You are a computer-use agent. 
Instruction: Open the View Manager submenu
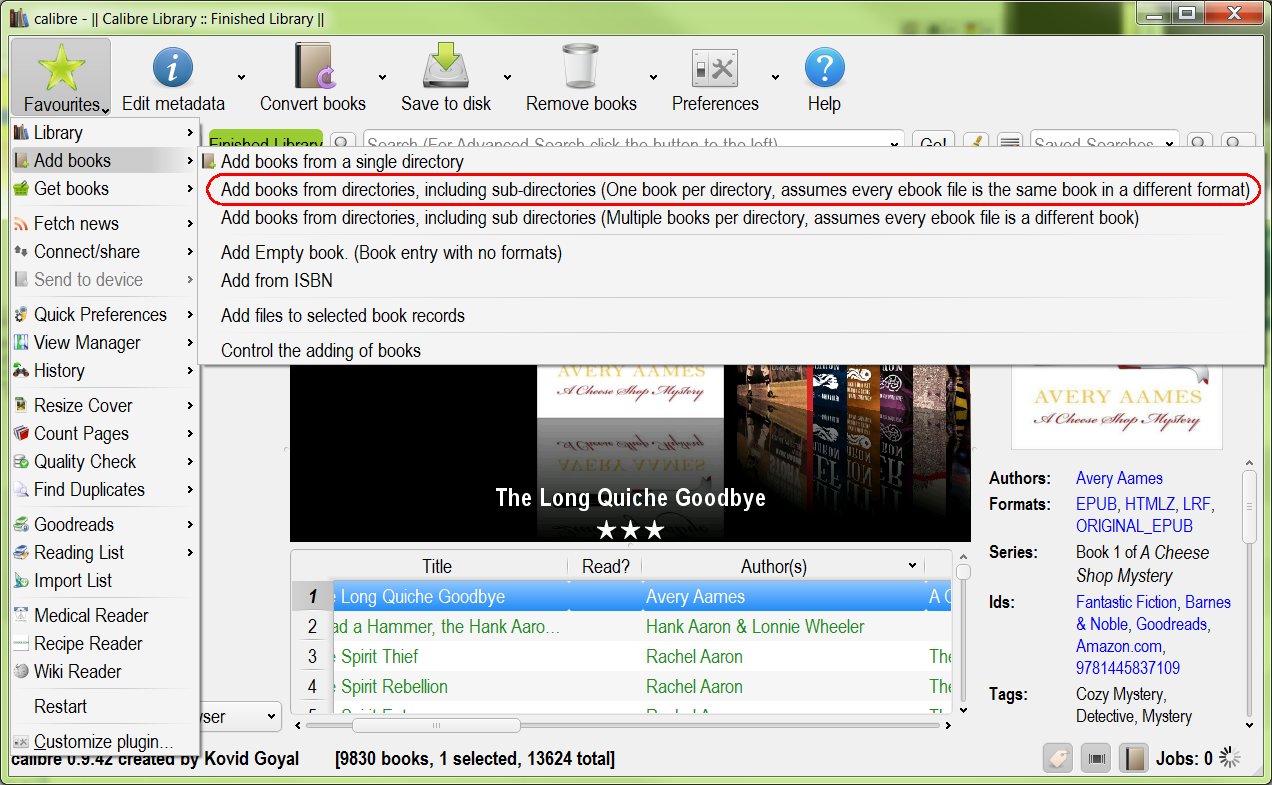click(104, 342)
